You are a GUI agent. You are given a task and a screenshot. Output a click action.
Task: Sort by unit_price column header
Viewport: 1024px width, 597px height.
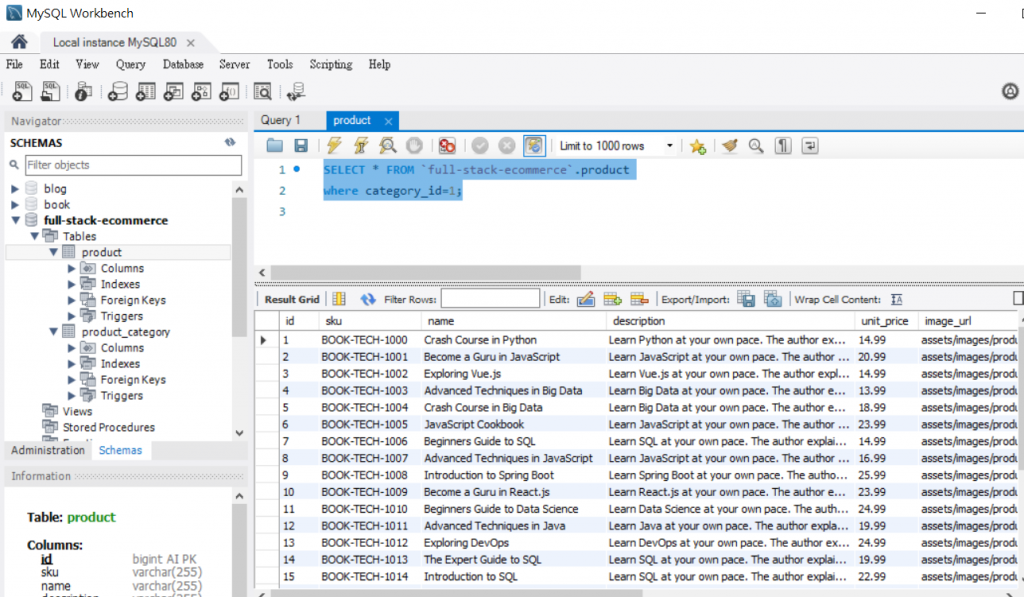[x=884, y=321]
